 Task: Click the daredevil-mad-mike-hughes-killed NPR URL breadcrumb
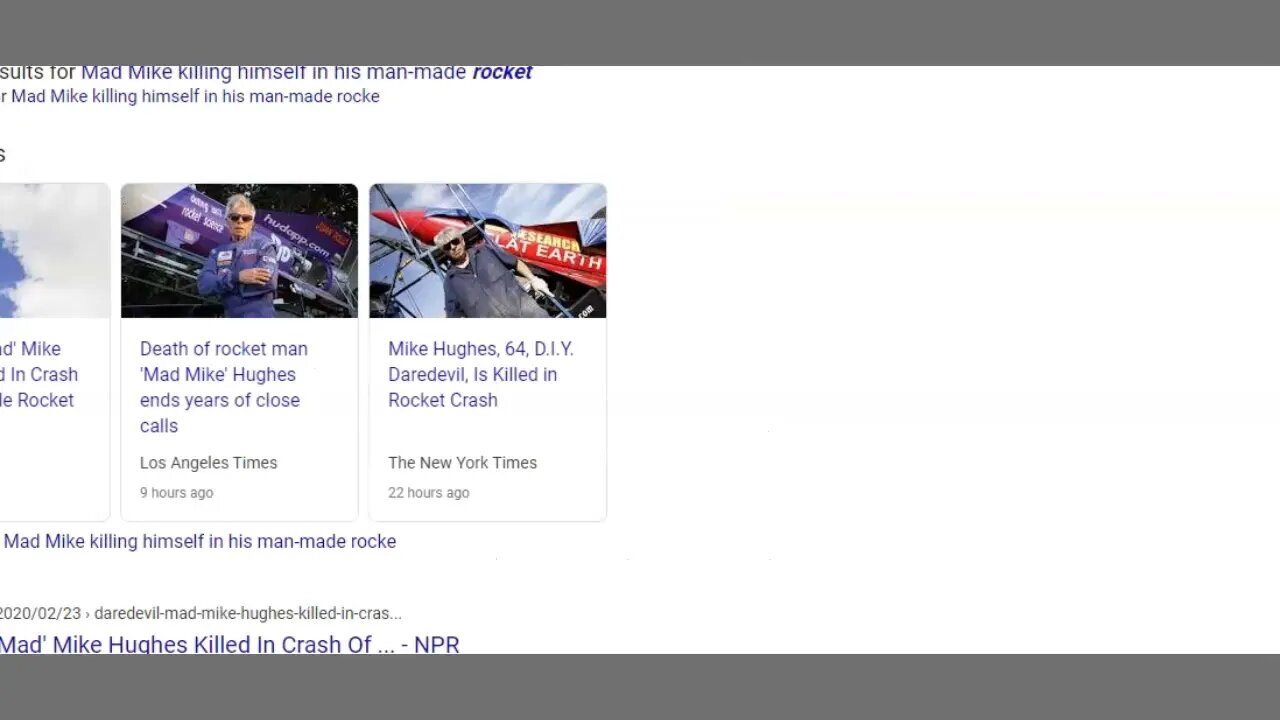tap(200, 613)
